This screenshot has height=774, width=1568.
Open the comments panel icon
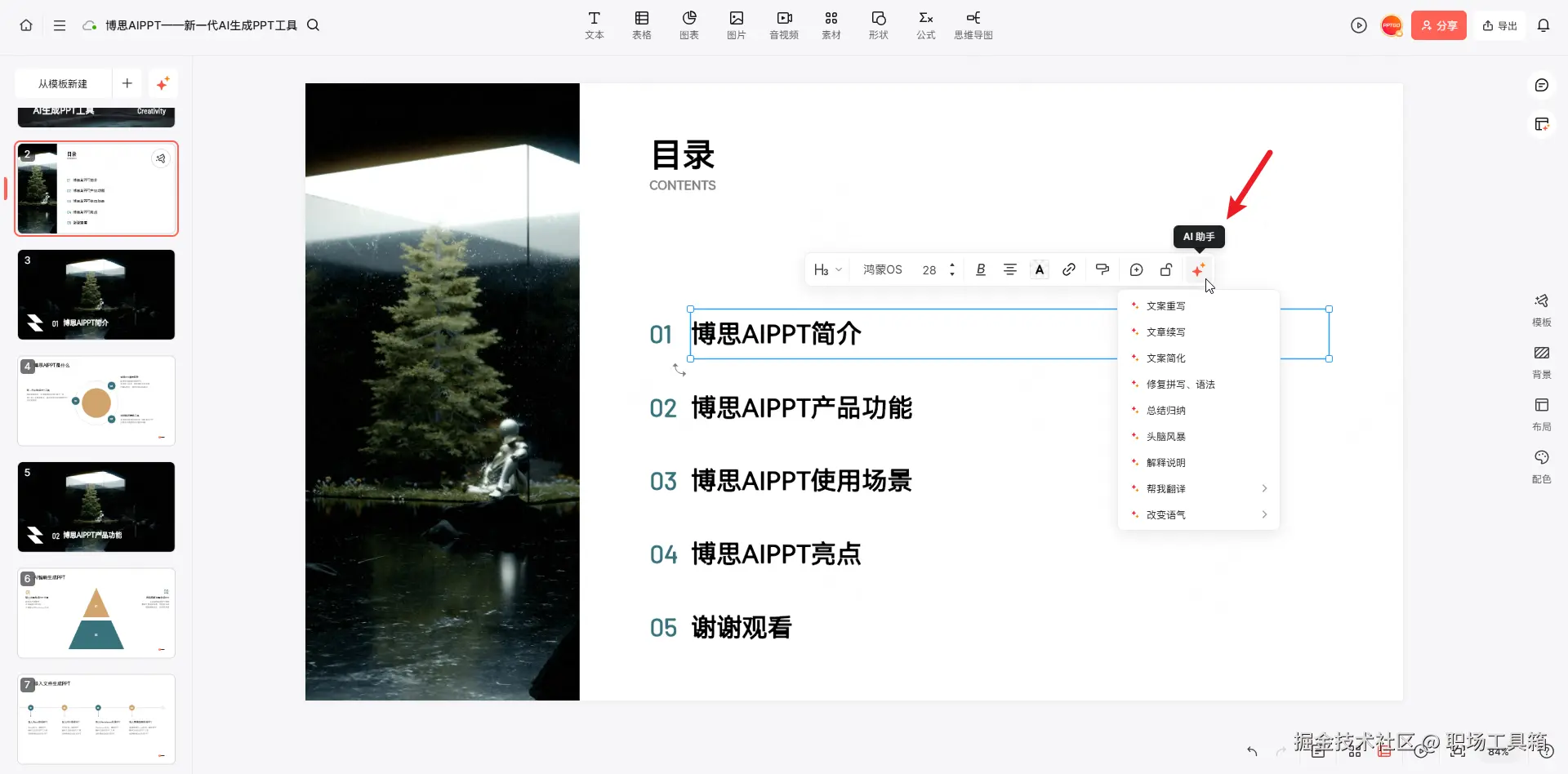1542,85
